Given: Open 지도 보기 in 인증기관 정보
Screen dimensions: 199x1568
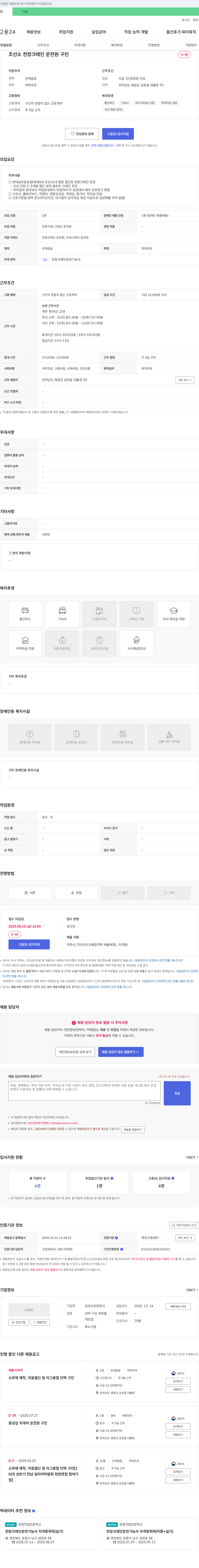Looking at the screenshot, I should 185,1237.
